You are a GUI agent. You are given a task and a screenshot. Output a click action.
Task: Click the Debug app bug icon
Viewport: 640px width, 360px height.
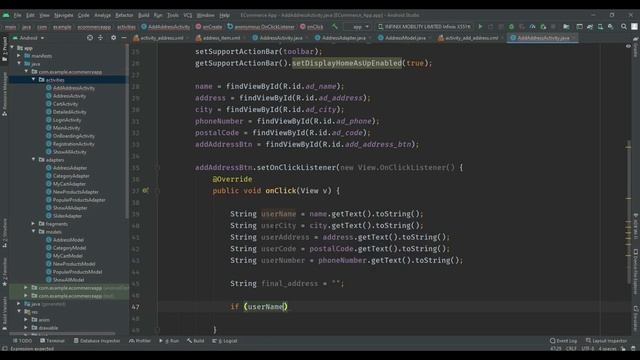511,27
